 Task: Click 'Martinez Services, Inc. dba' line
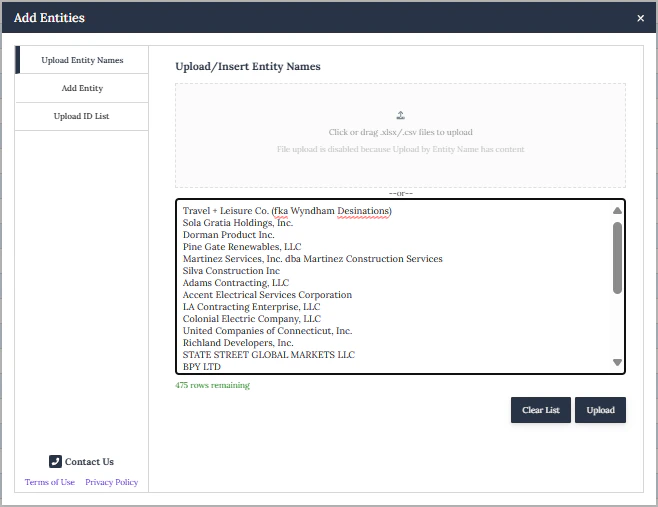[x=313, y=259]
